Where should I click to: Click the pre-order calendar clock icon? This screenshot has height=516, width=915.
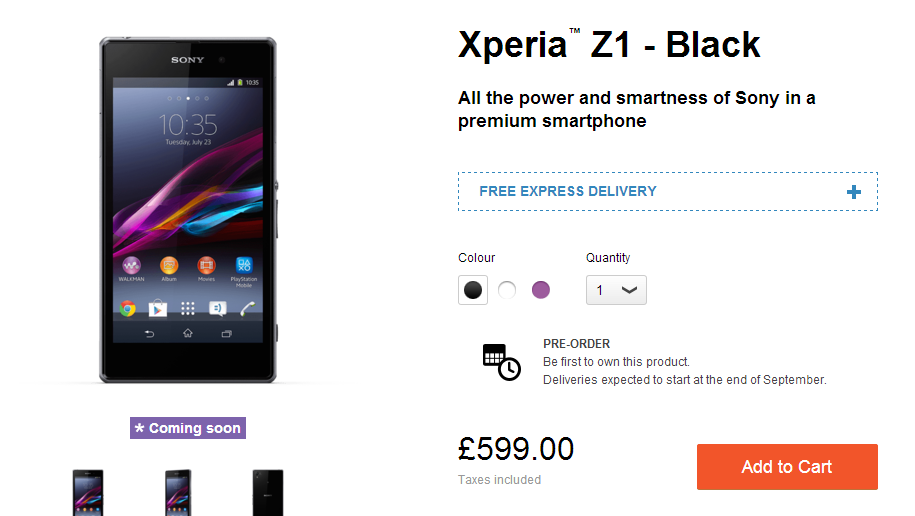click(501, 362)
